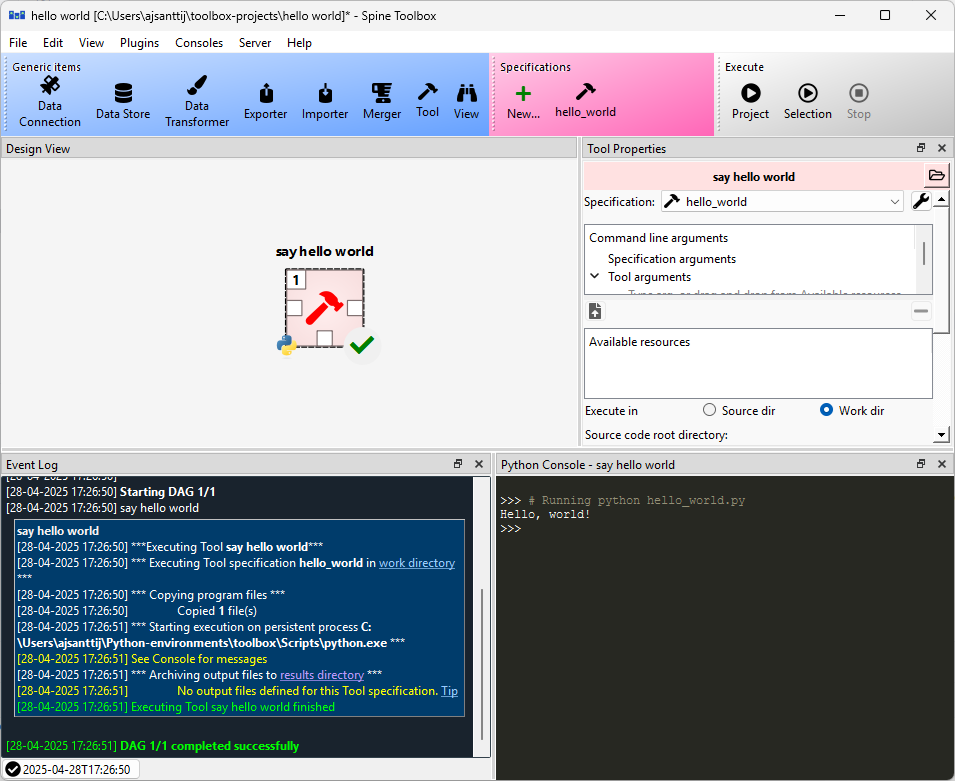This screenshot has width=955, height=781.
Task: Click the Event Log vertical scrollbar
Action: [482, 664]
